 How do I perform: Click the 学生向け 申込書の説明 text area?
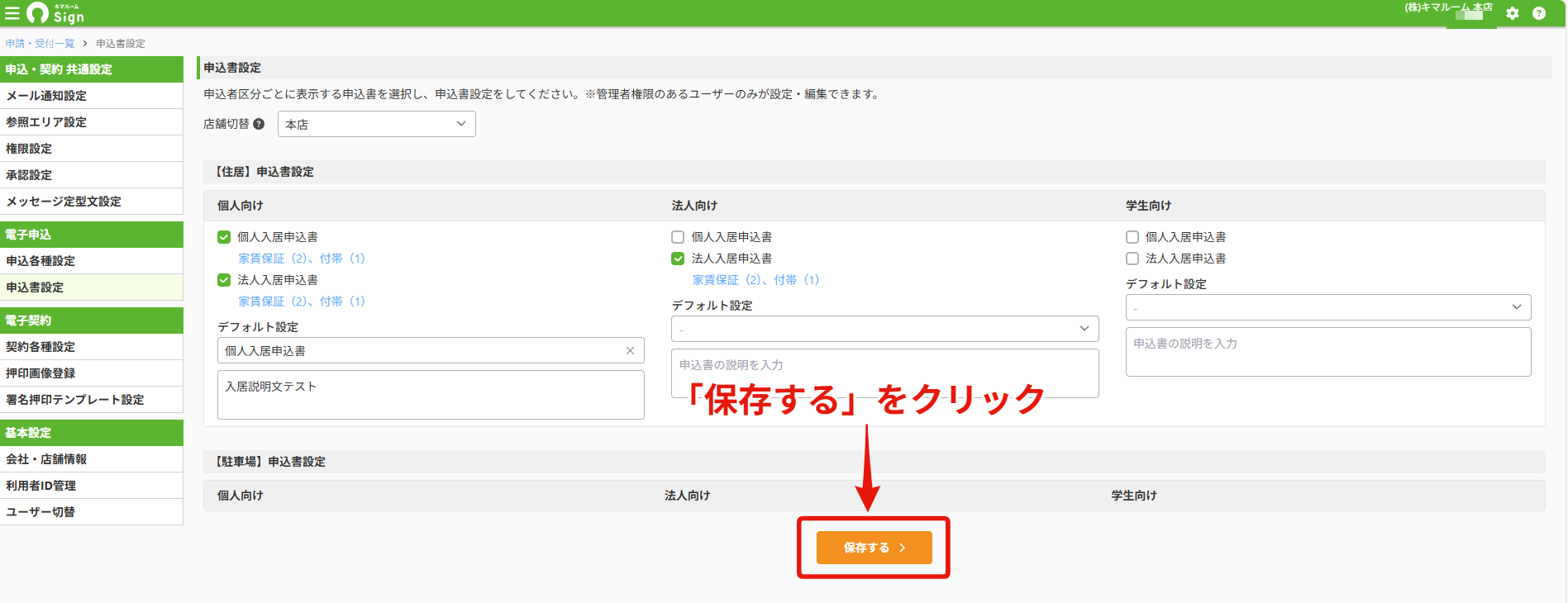(1328, 352)
